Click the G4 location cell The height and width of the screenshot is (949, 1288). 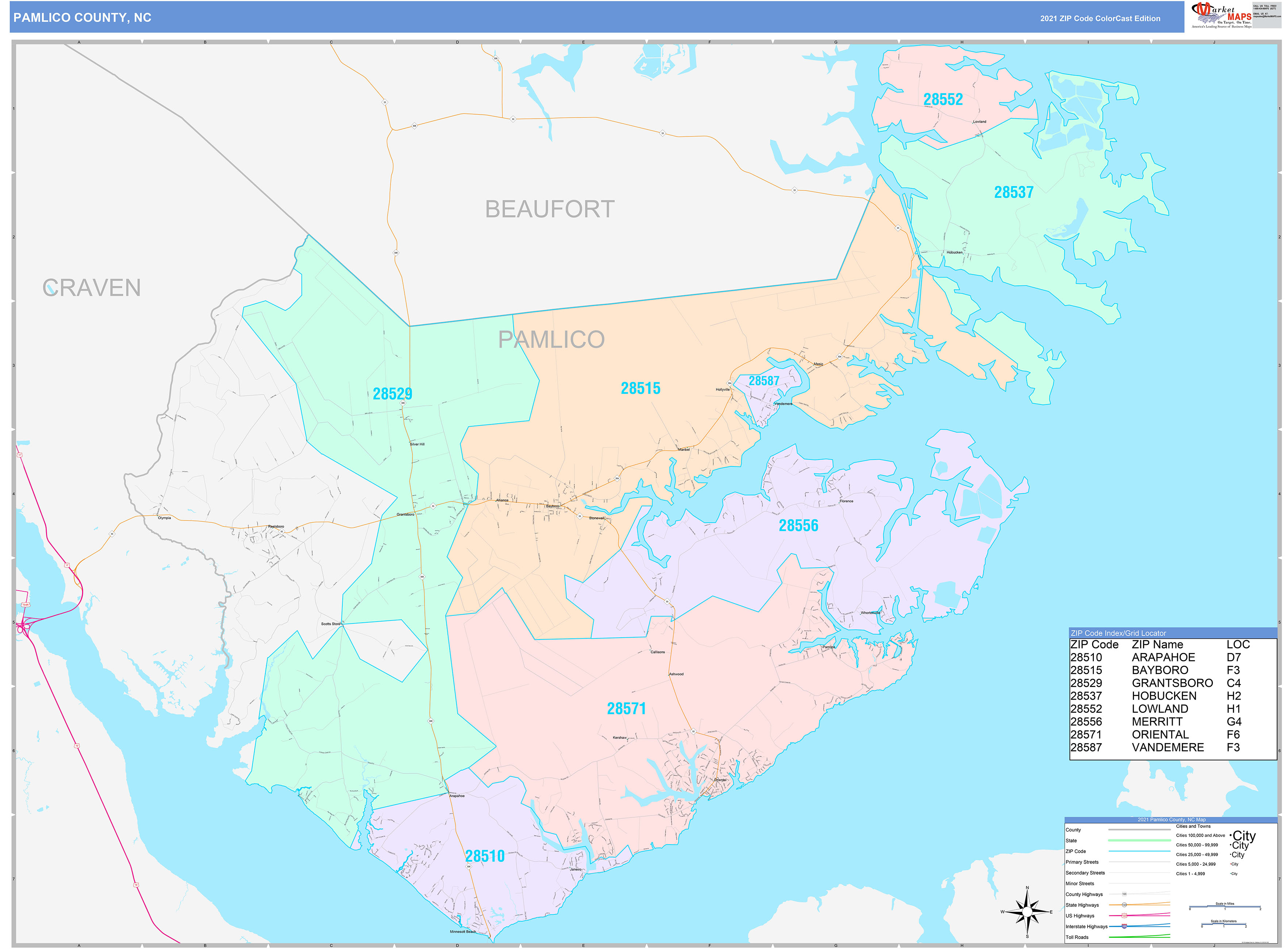click(x=1233, y=722)
